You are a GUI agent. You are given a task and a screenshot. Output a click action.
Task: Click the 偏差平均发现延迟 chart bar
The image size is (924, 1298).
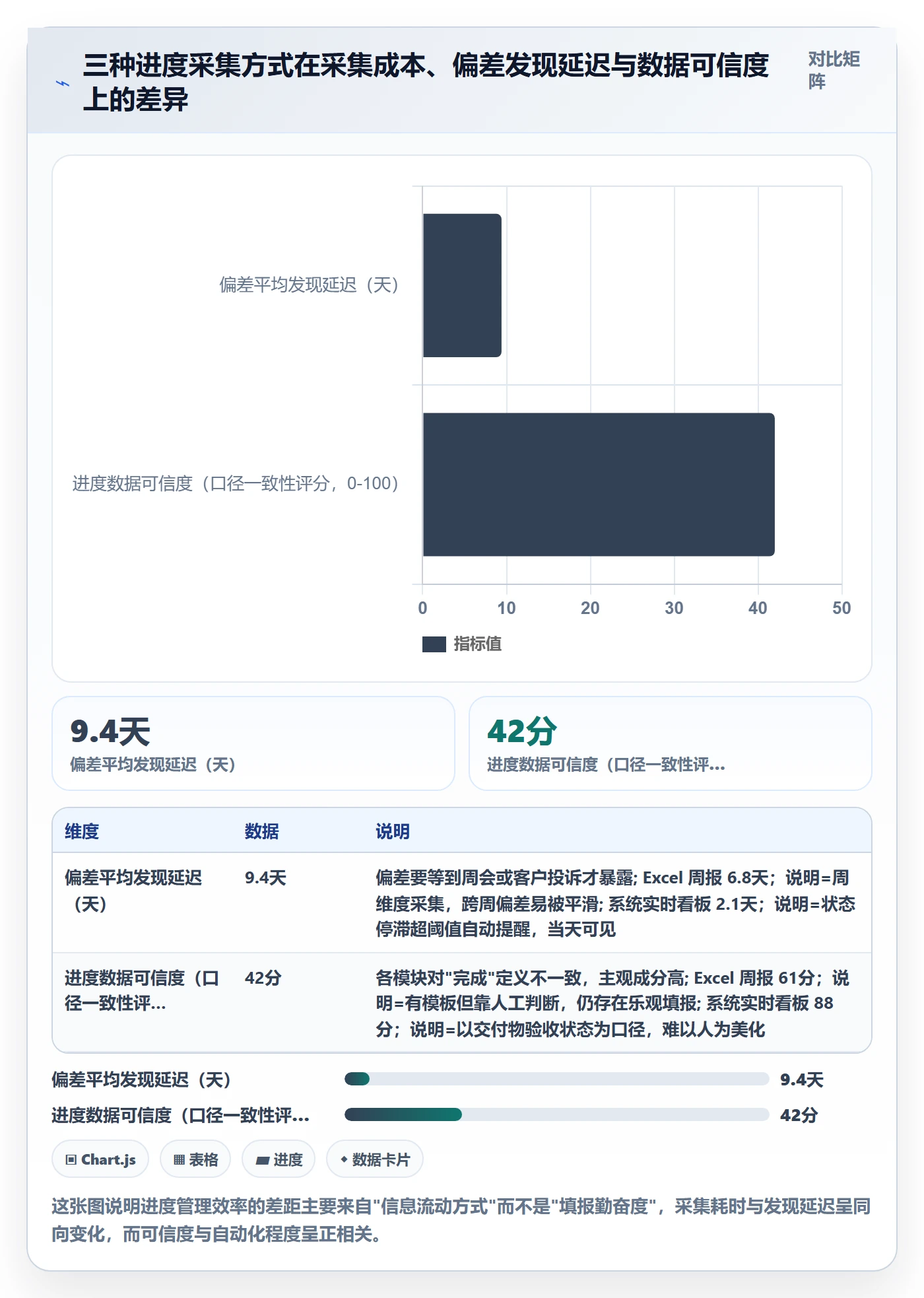click(x=462, y=285)
